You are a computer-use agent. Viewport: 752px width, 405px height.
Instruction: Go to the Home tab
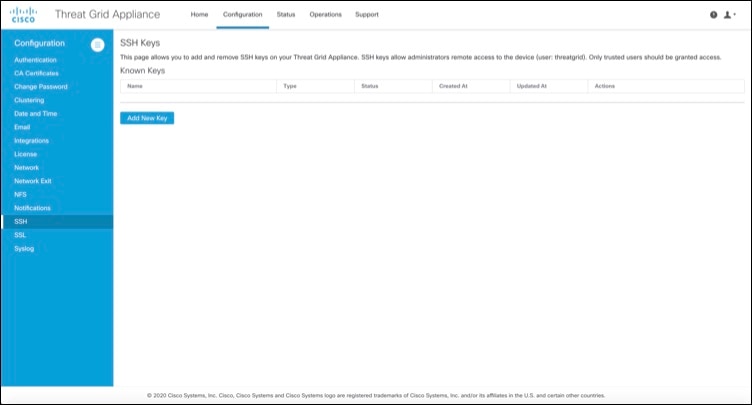point(199,14)
